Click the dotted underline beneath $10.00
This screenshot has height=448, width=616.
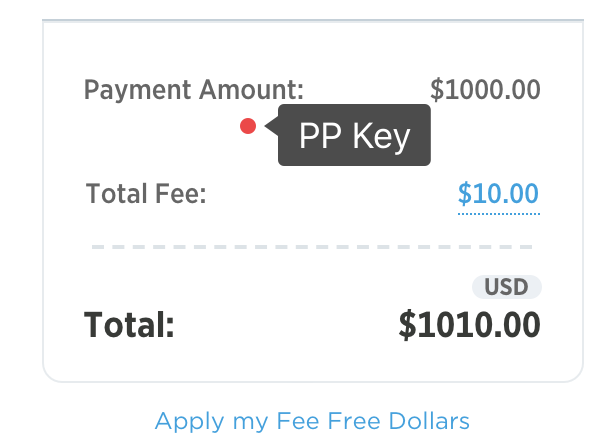click(x=498, y=212)
